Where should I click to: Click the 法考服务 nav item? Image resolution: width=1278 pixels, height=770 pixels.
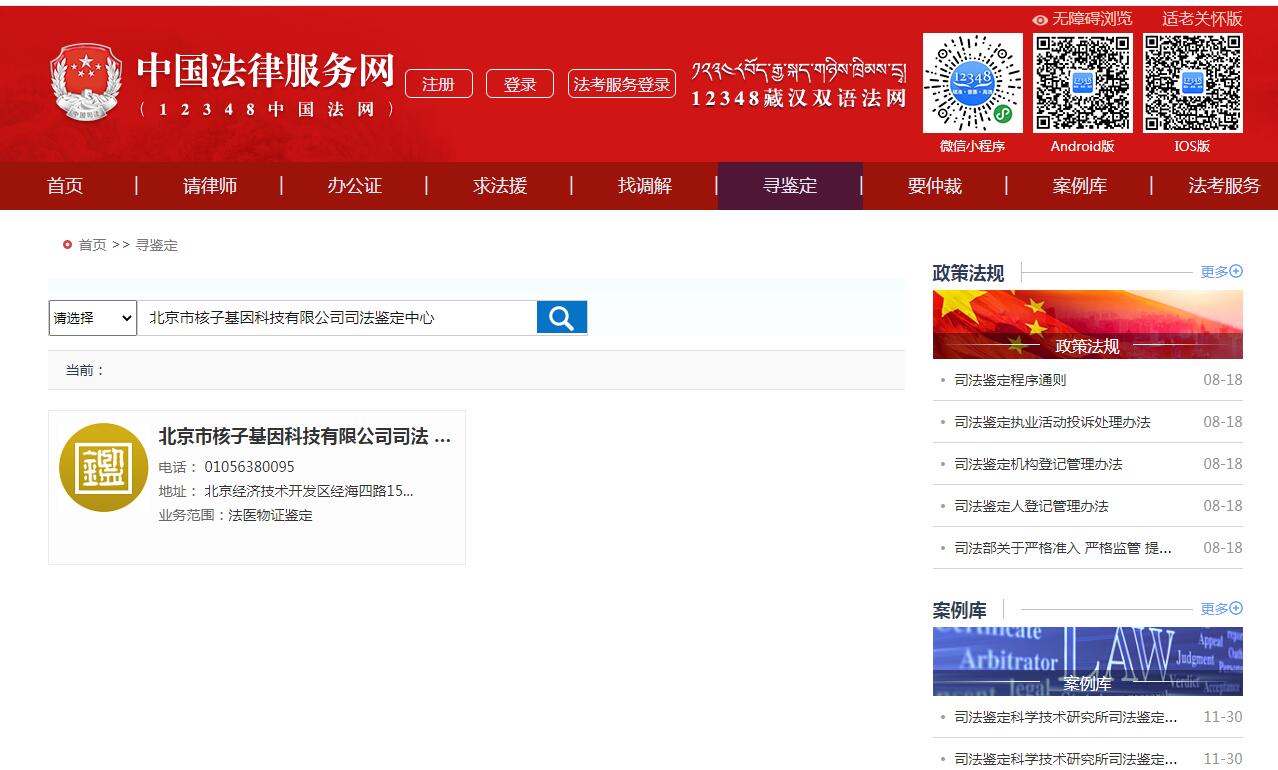(1224, 185)
